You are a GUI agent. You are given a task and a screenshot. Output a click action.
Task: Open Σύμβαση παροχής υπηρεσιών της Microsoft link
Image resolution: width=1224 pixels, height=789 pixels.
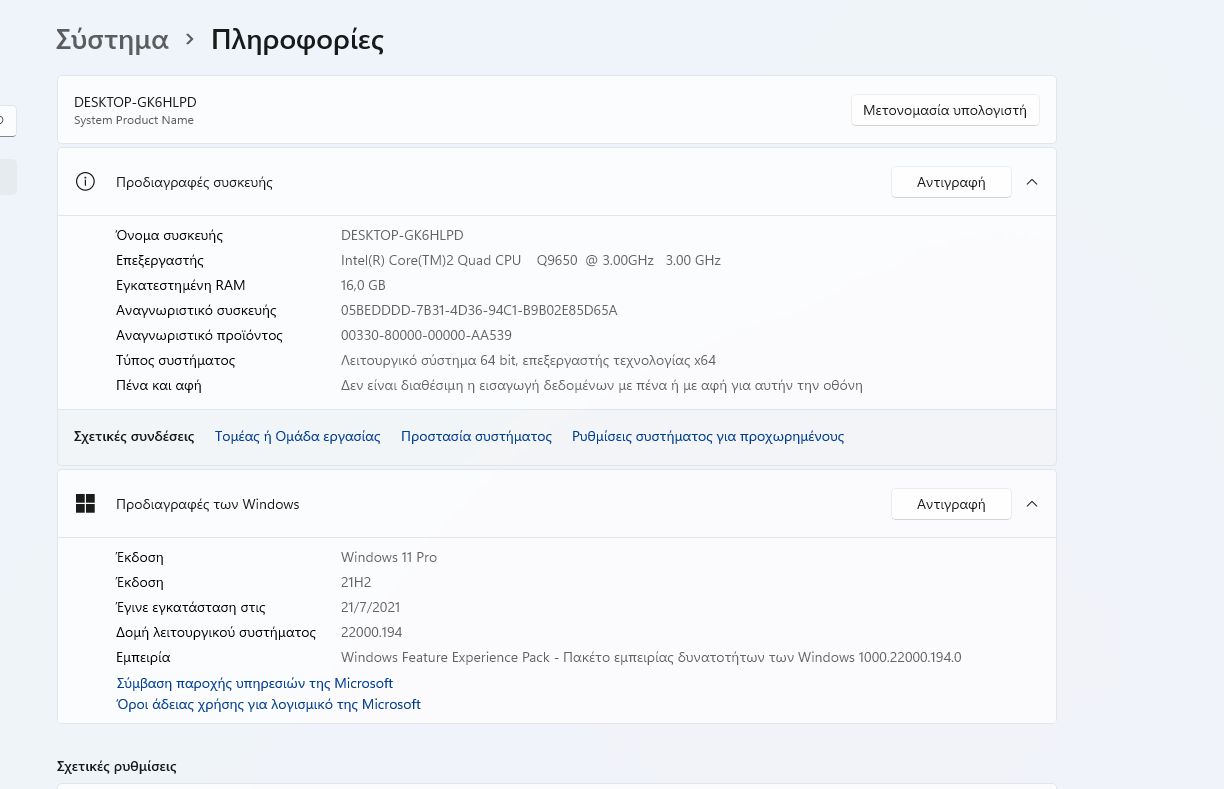255,683
